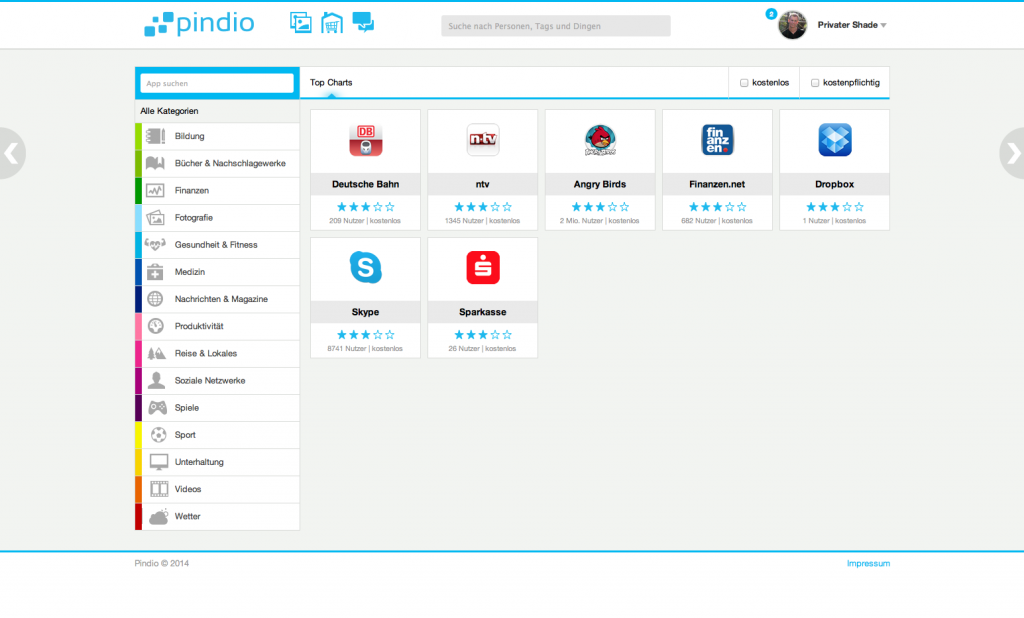Image resolution: width=1024 pixels, height=618 pixels.
Task: Open the Privater Shade account dropdown
Action: 852,25
